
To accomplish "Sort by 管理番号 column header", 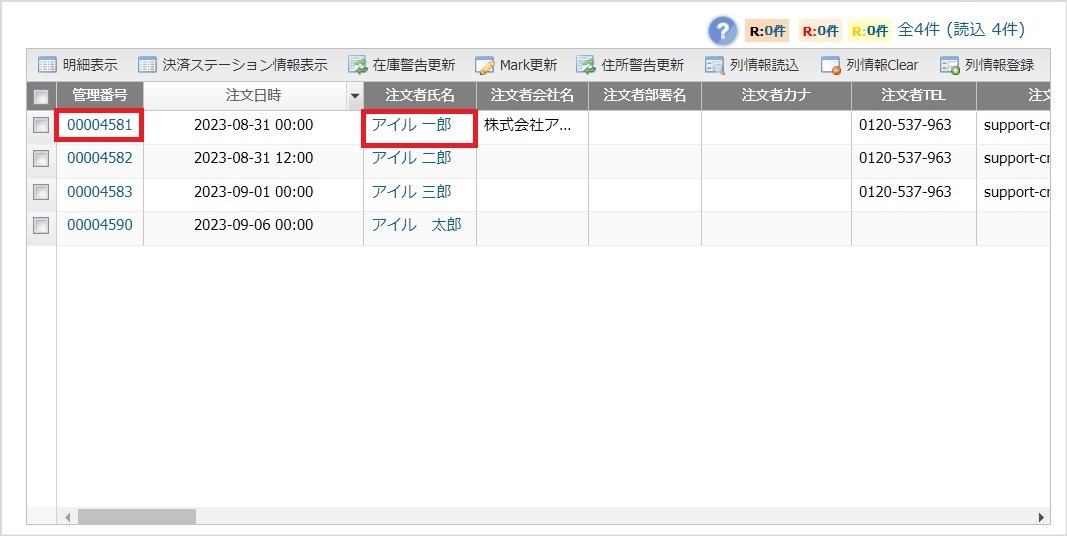I will click(x=100, y=96).
